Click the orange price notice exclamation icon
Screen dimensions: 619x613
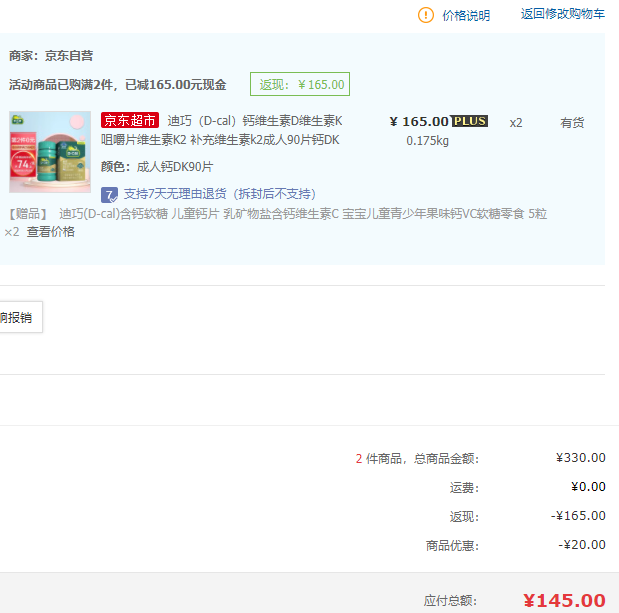click(x=426, y=15)
